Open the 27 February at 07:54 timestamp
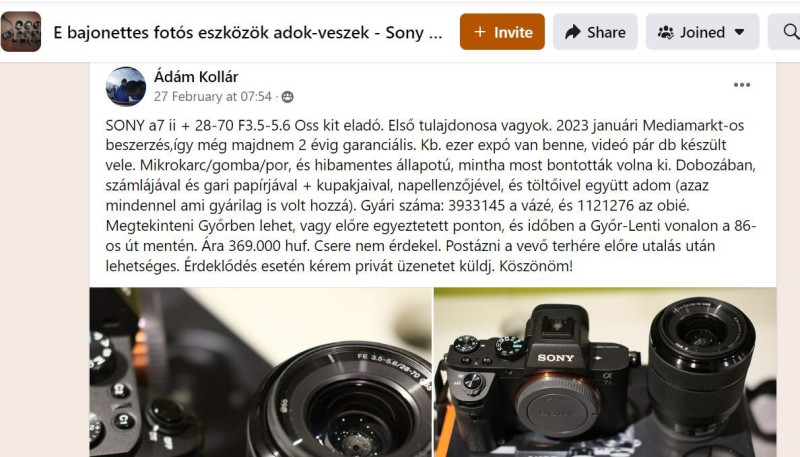The height and width of the screenshot is (457, 800). point(213,96)
